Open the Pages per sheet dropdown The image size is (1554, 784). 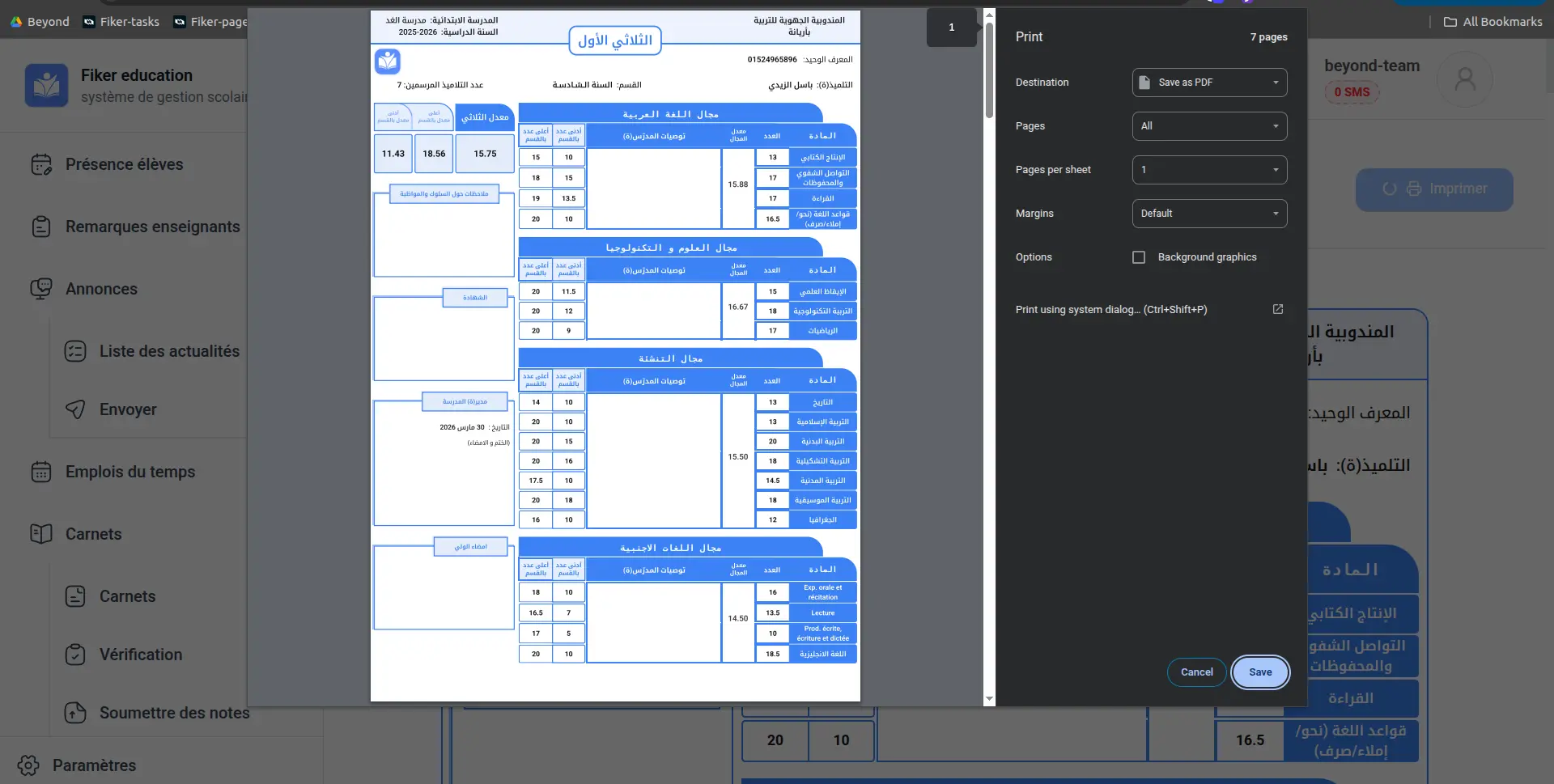1209,170
